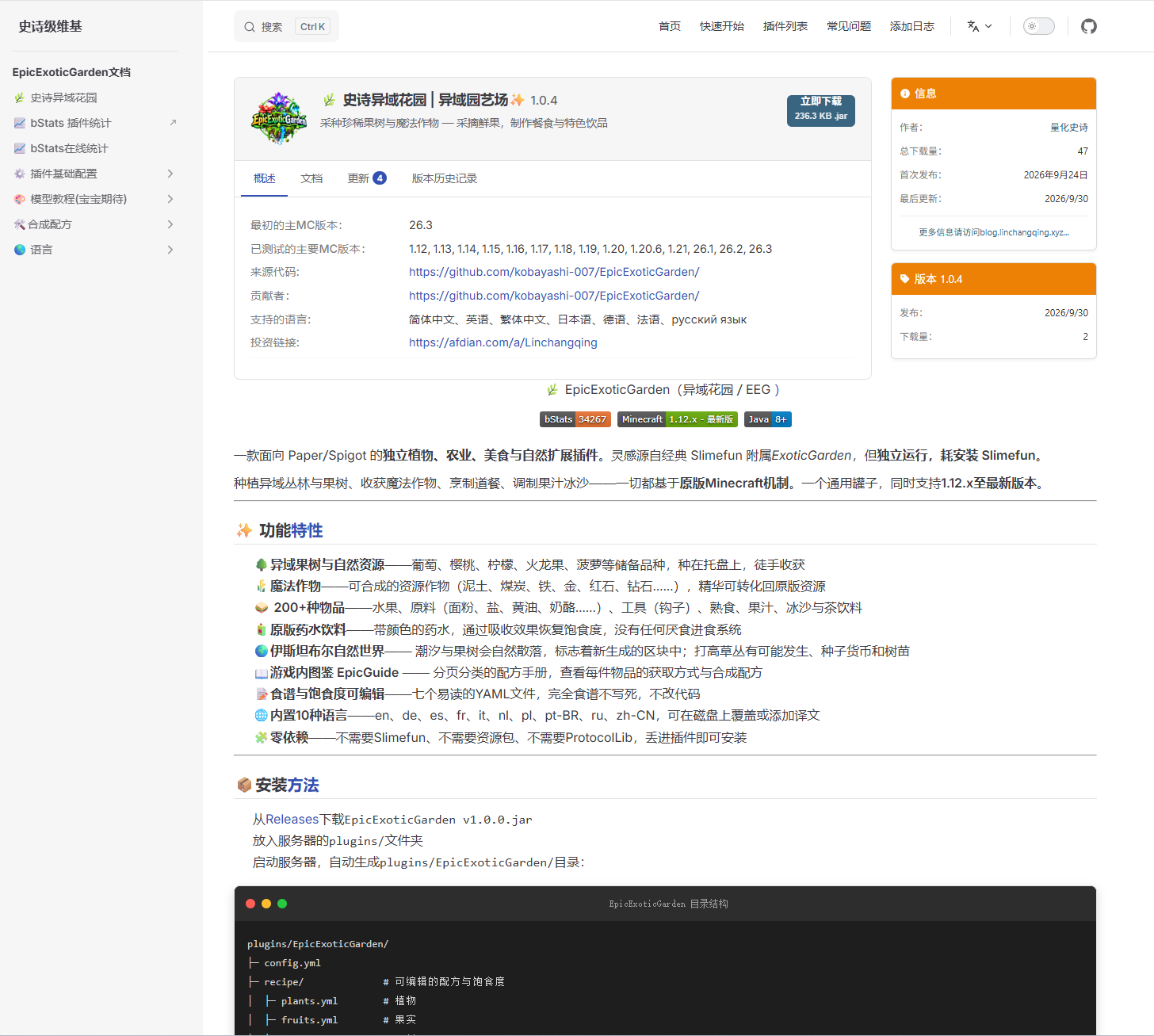The height and width of the screenshot is (1036, 1154).
Task: Open the 来源代码 GitHub link
Action: click(554, 272)
